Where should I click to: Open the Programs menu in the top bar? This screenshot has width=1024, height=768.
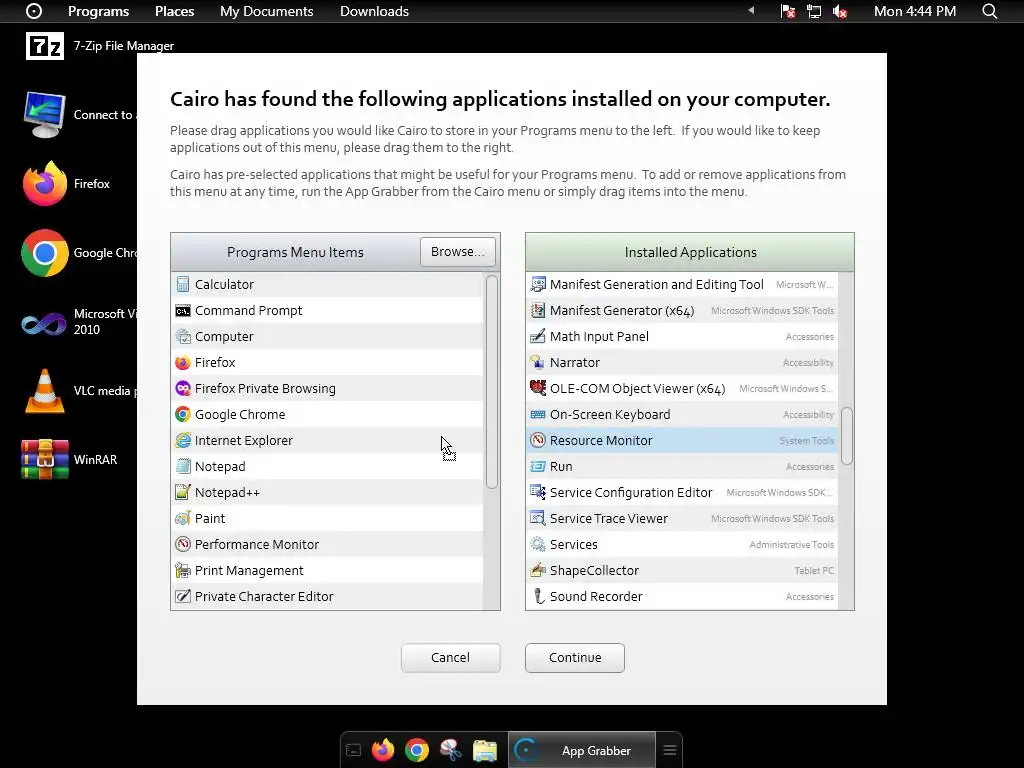click(x=99, y=11)
